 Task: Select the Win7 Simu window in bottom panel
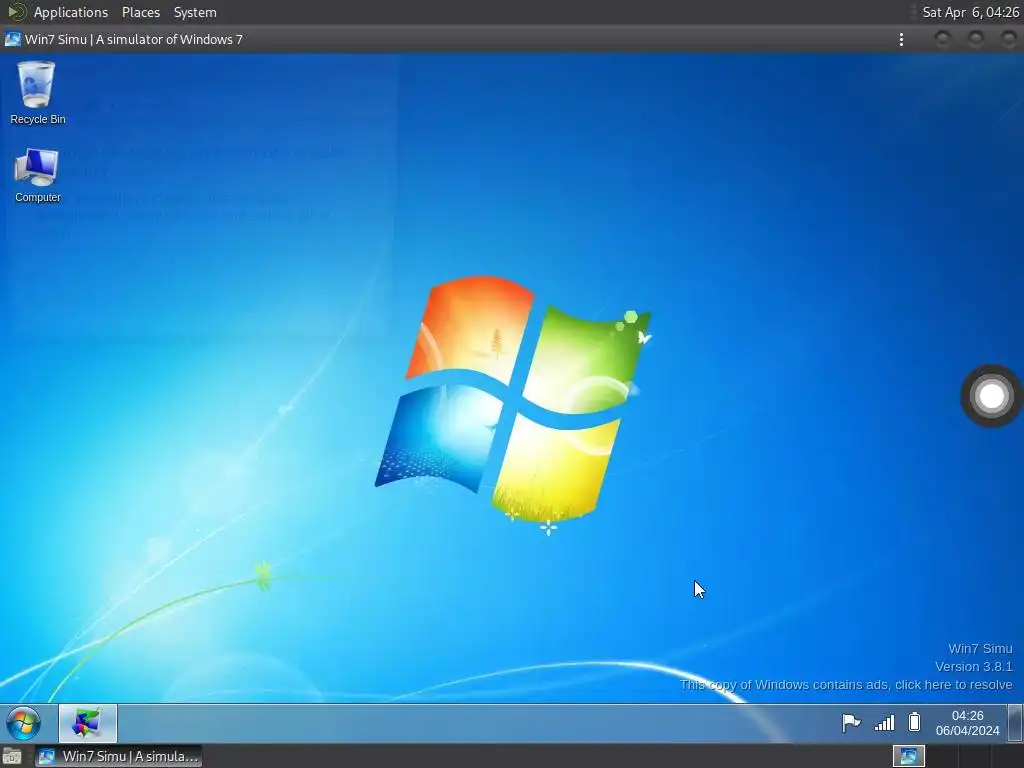point(118,756)
